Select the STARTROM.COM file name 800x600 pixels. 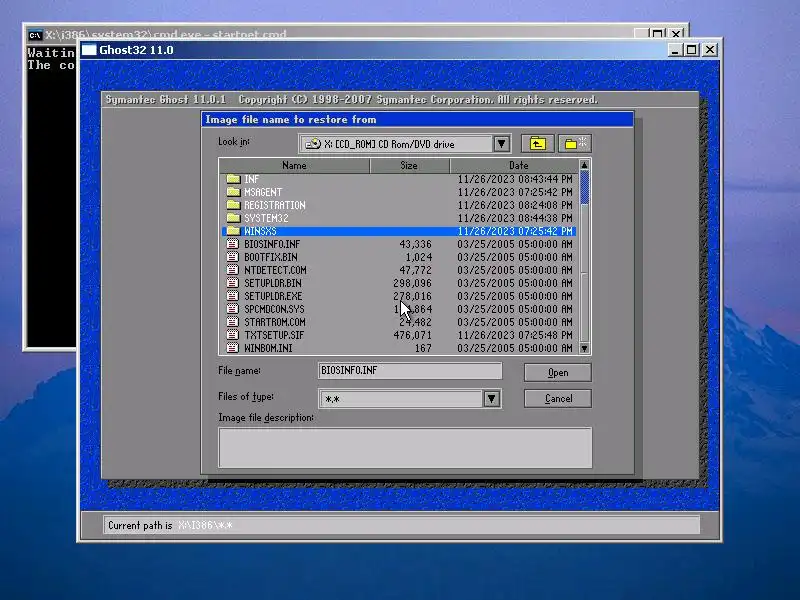(x=274, y=322)
